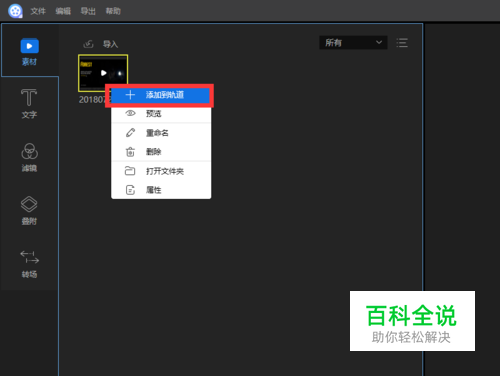Image resolution: width=500 pixels, height=376 pixels.
Task: Select the 素材 media tab
Action: click(x=29, y=52)
